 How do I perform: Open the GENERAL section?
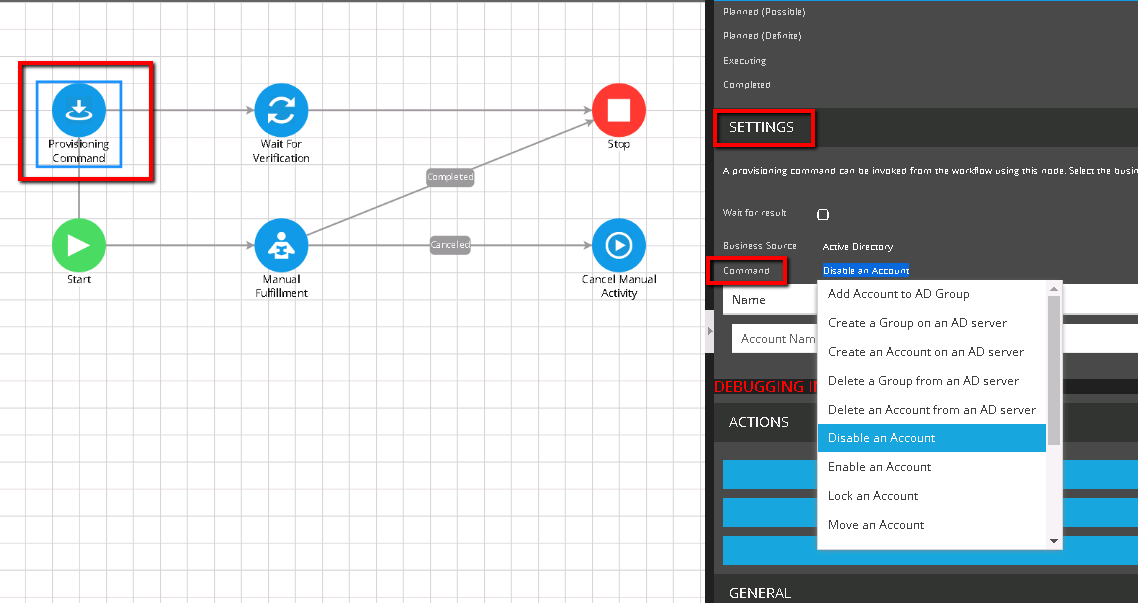click(760, 592)
